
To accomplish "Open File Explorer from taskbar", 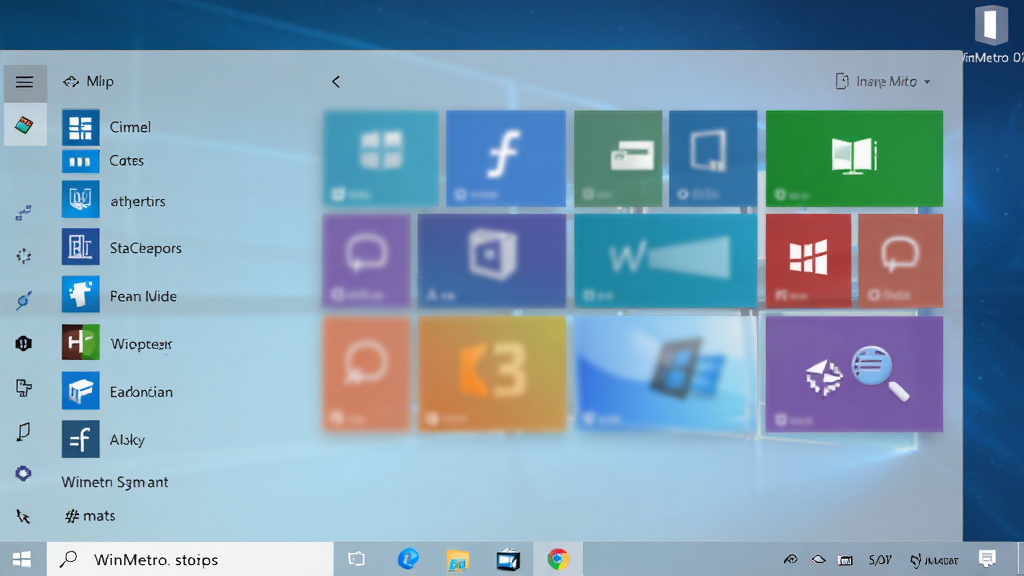I will tap(458, 560).
